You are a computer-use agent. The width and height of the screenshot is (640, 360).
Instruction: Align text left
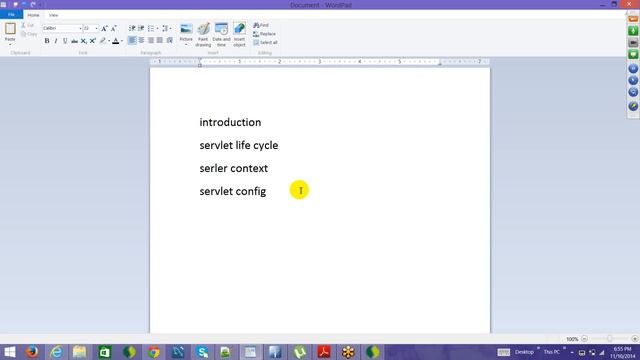click(132, 40)
